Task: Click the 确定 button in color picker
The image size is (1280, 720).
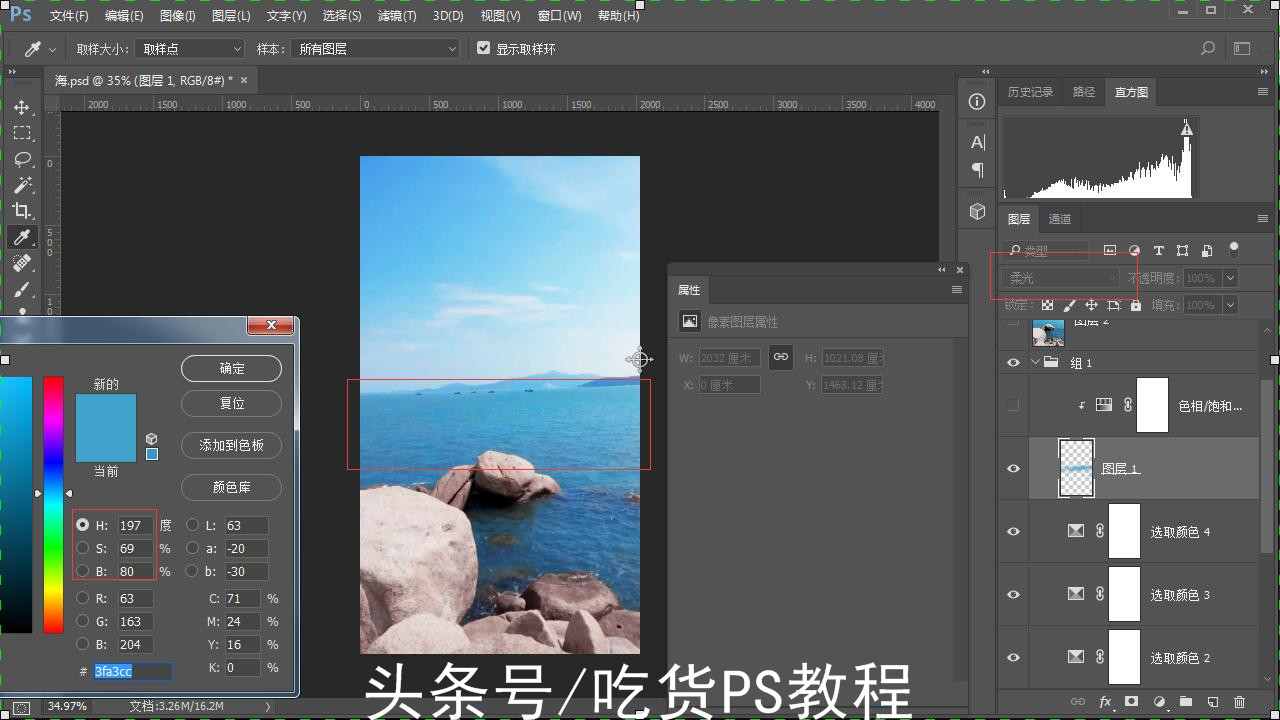Action: coord(231,368)
